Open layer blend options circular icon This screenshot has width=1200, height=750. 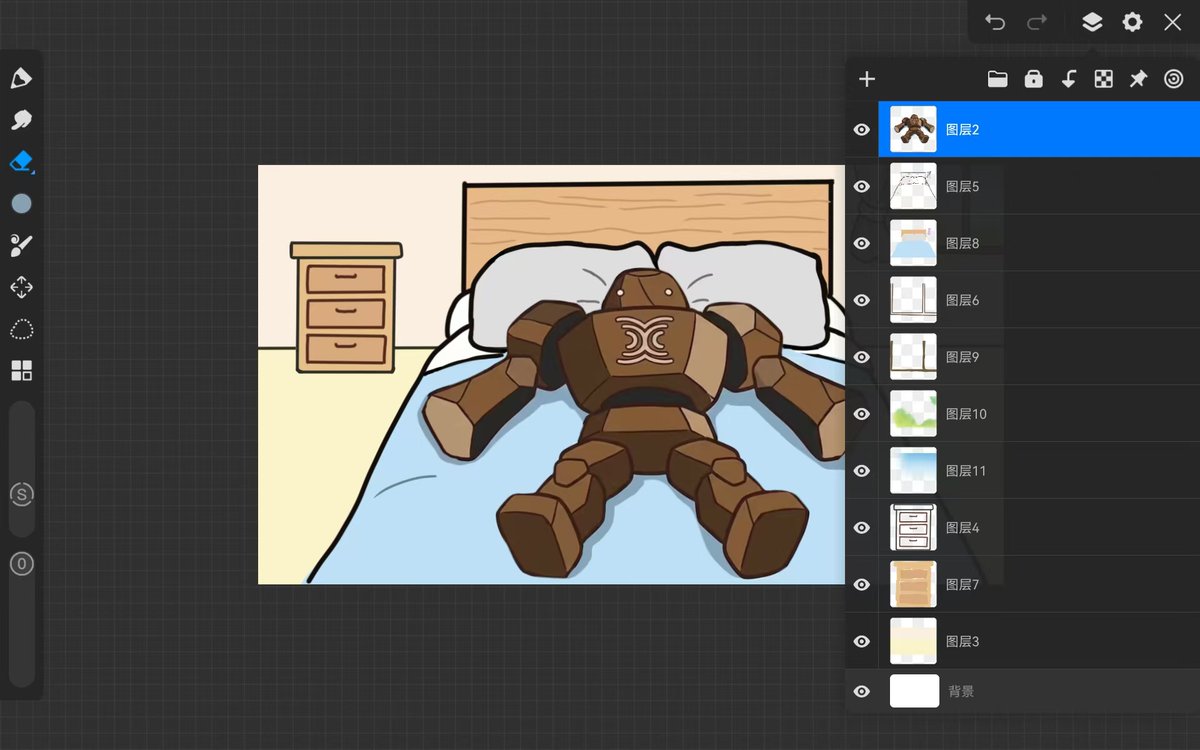pos(1173,79)
